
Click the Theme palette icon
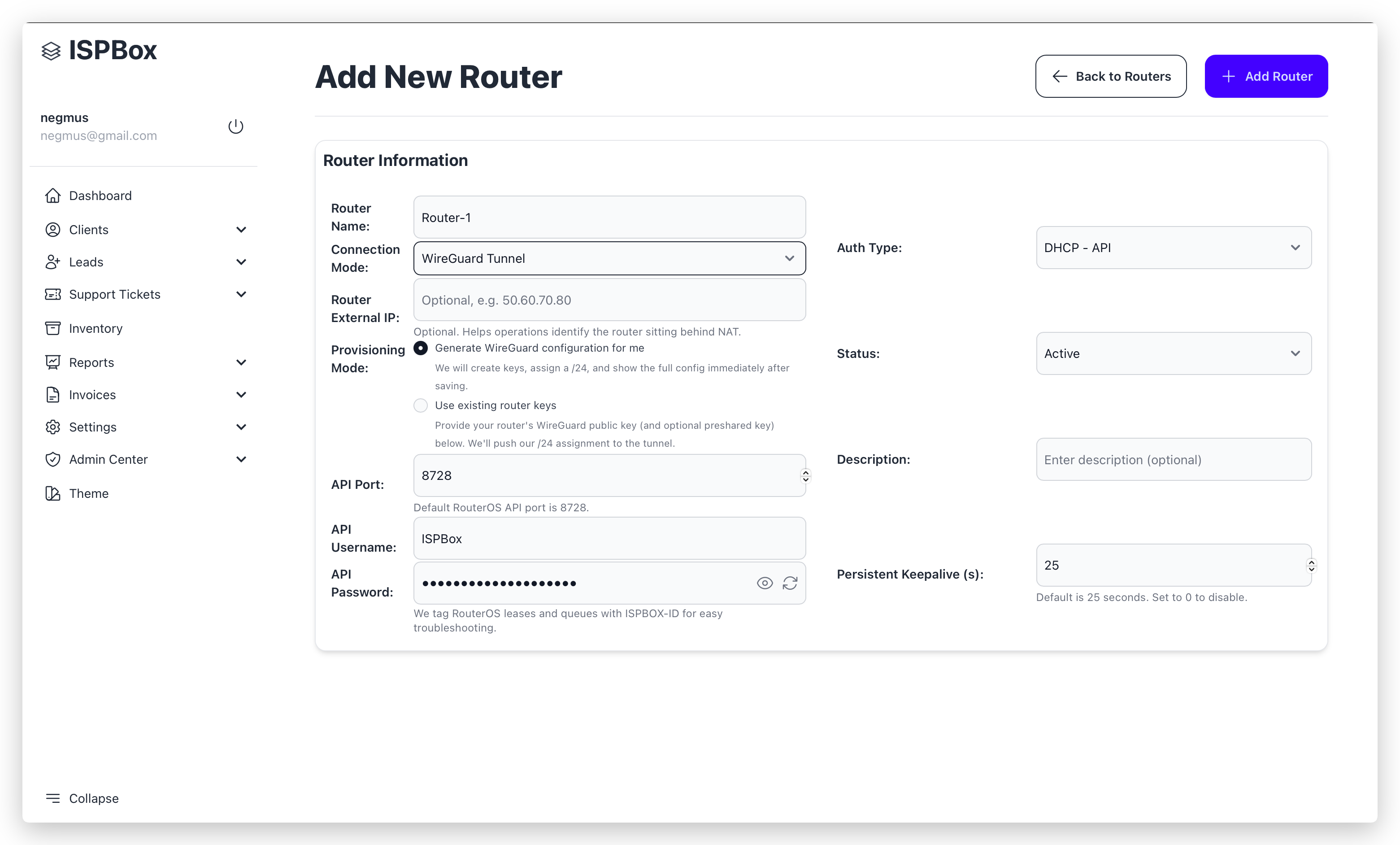click(x=53, y=493)
